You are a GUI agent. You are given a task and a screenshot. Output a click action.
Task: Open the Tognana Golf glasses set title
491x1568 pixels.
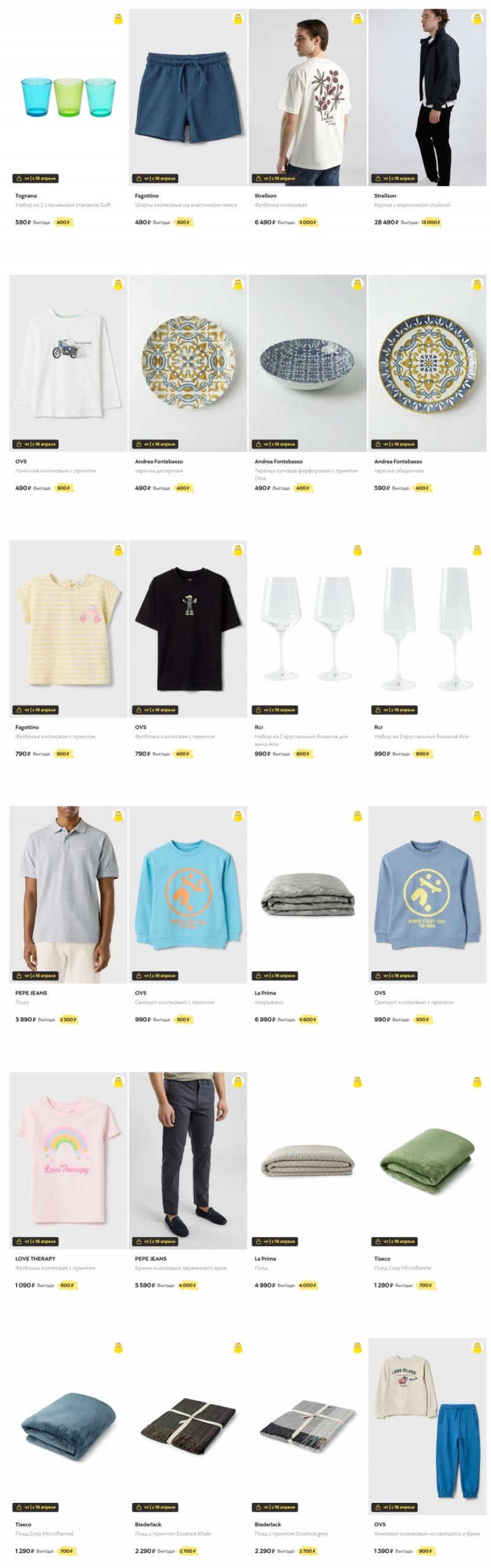[63, 205]
